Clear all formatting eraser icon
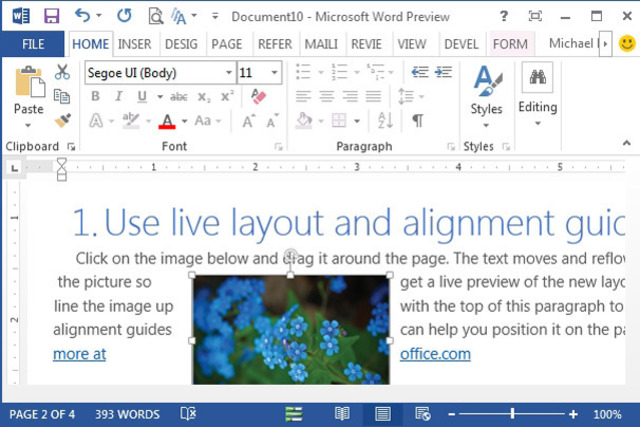 point(258,96)
